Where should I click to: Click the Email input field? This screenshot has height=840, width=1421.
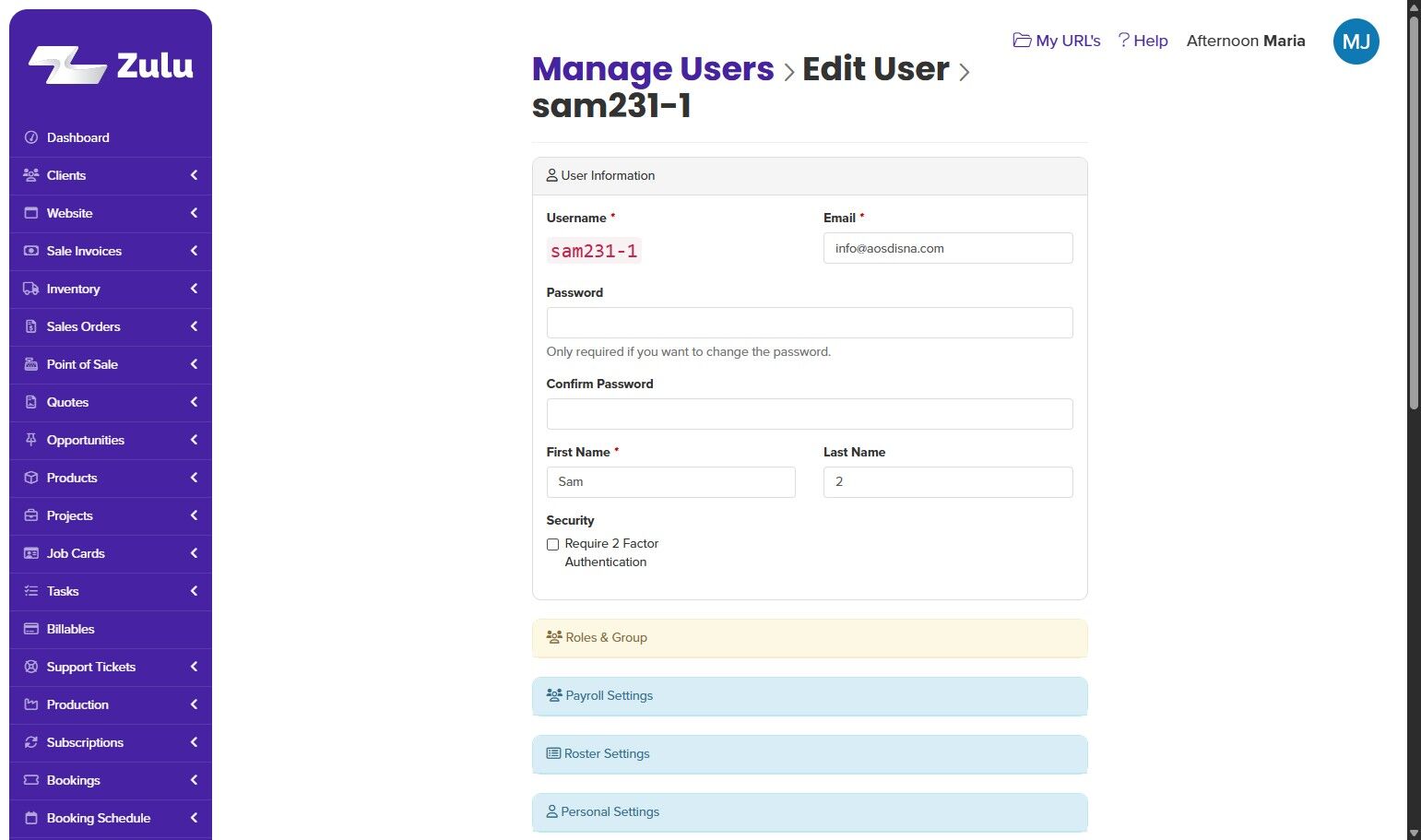tap(947, 248)
